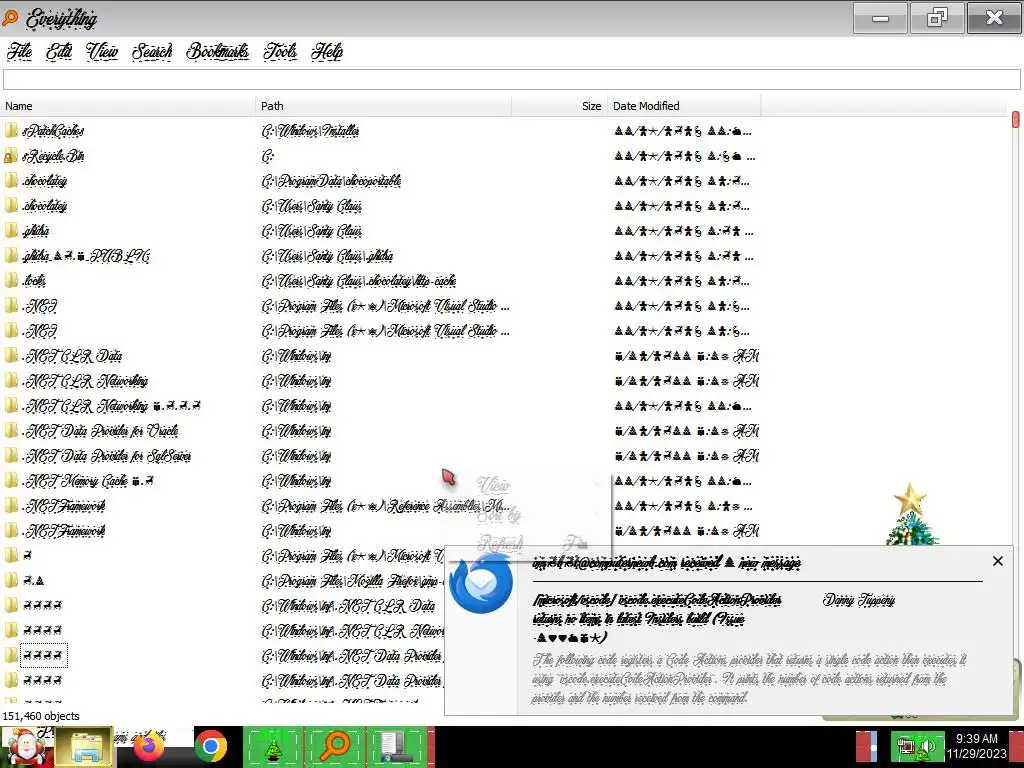Select the .ghidra folder in Users\Santy Claus
Screen dimensions: 1024x768
point(36,231)
